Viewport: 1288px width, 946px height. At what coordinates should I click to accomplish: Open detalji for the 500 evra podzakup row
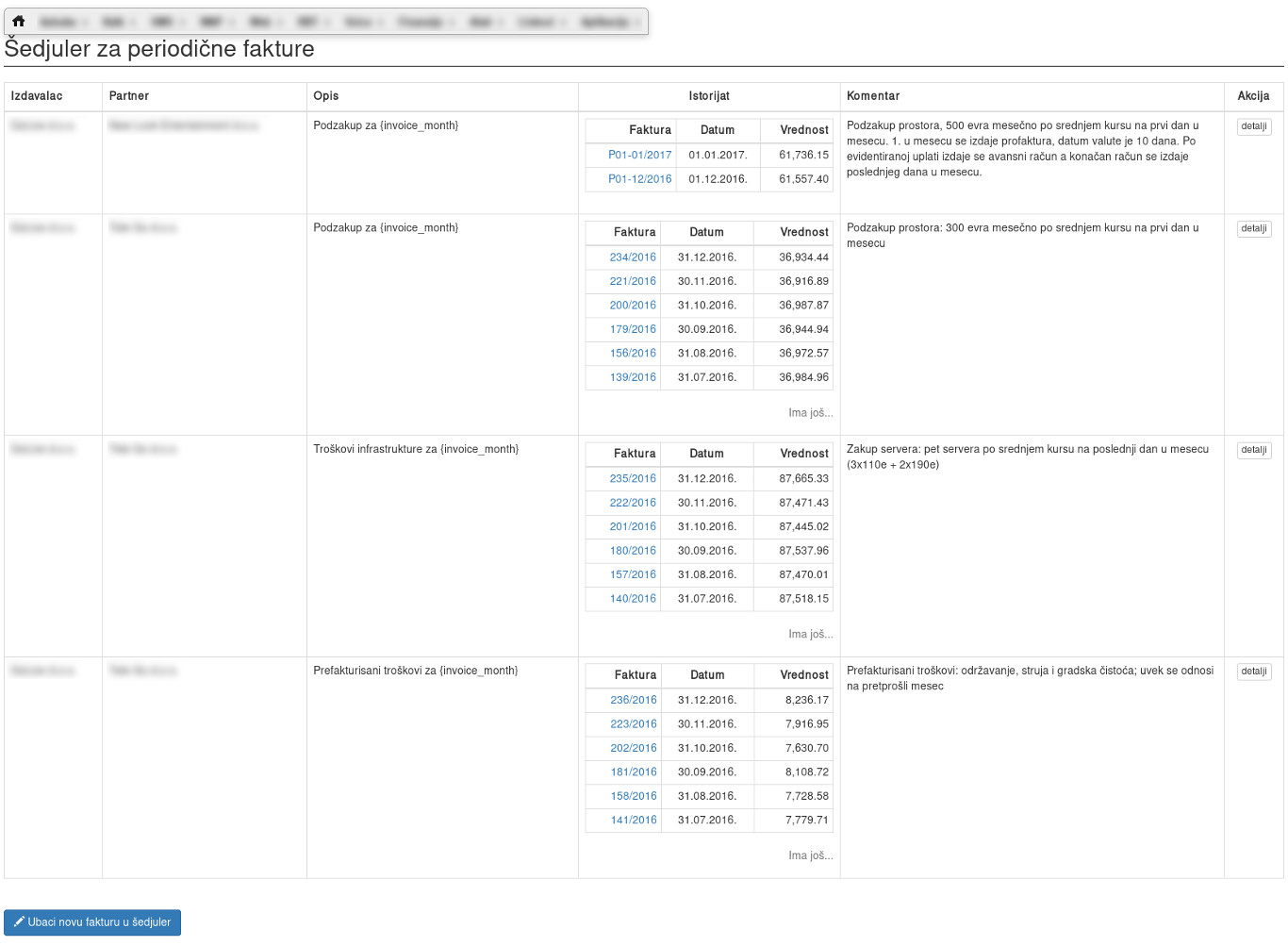pyautogui.click(x=1254, y=126)
